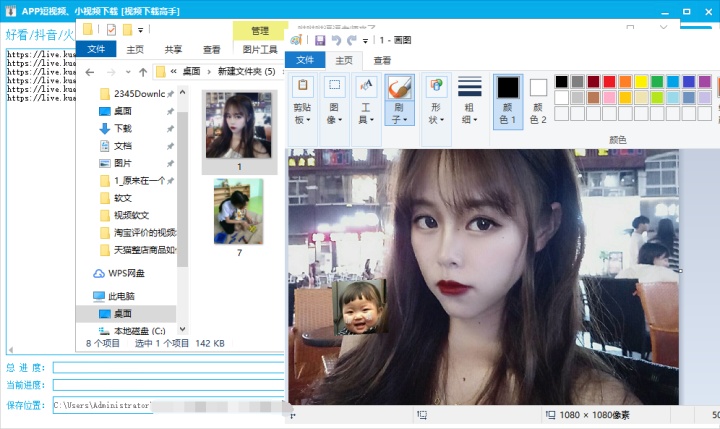Select 颜色 1 foreground color box
720x429 pixels.
pyautogui.click(x=508, y=101)
